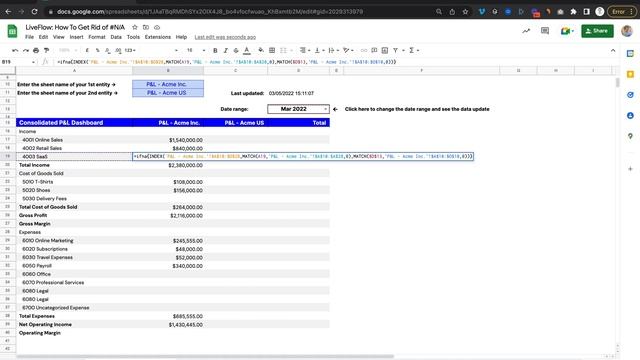The image size is (640, 360).
Task: Open the Extensions menu
Action: [158, 37]
